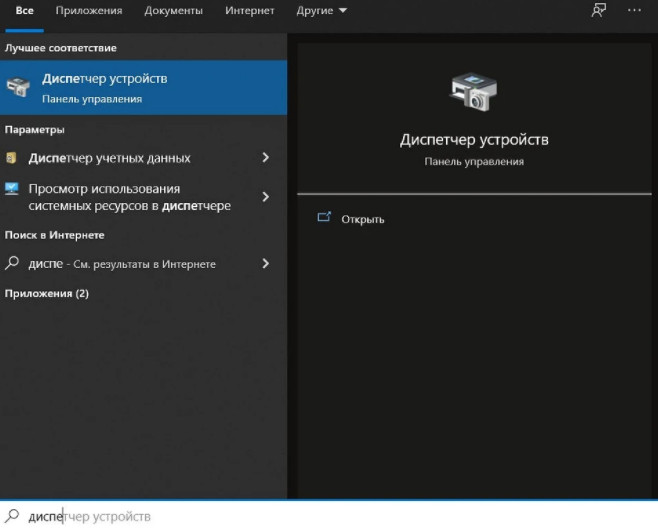Click the Диспетчер учетных данных safe icon

12,158
